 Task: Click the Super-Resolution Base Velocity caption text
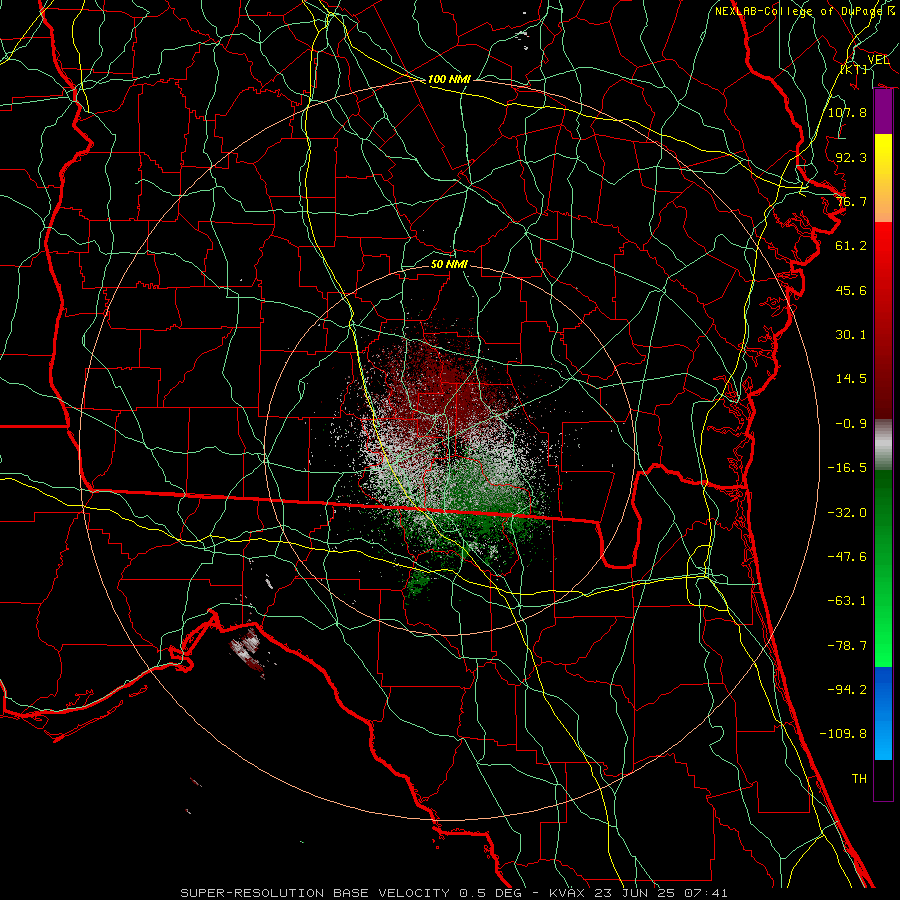coord(454,893)
